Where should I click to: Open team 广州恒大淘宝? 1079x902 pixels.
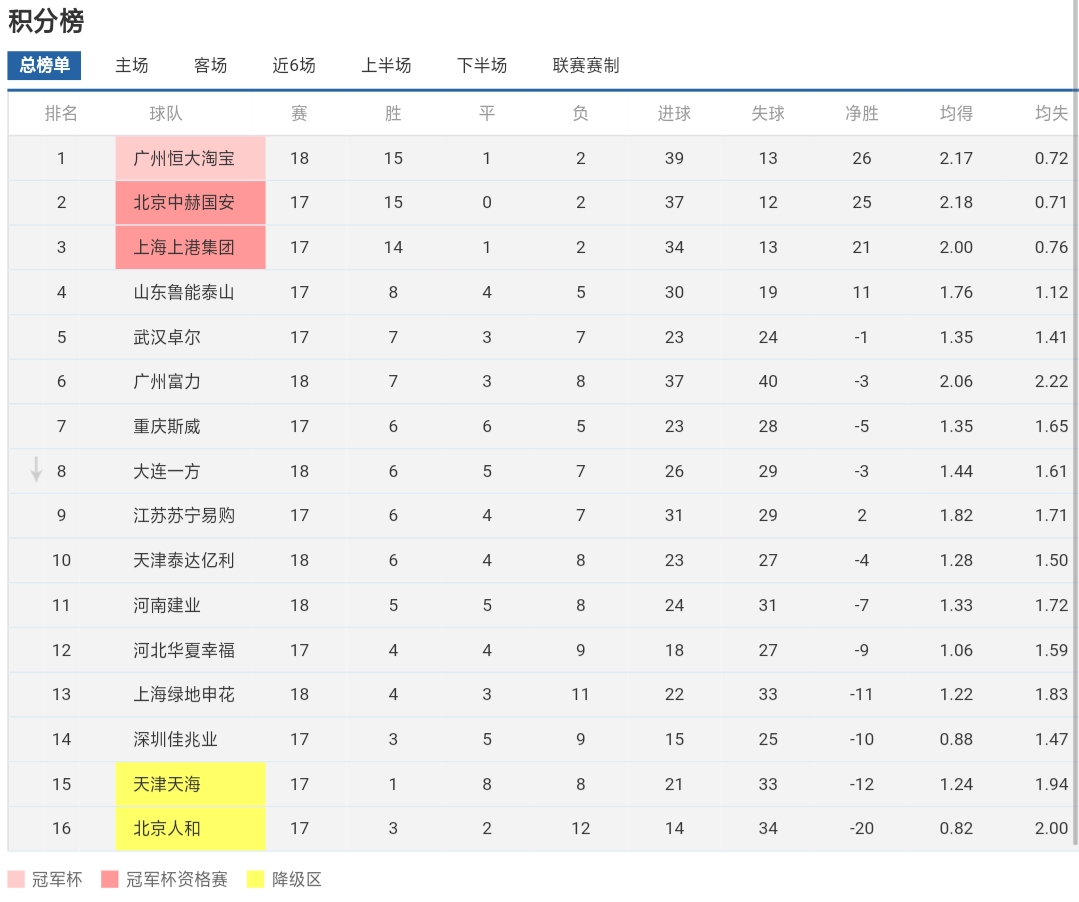tap(184, 158)
